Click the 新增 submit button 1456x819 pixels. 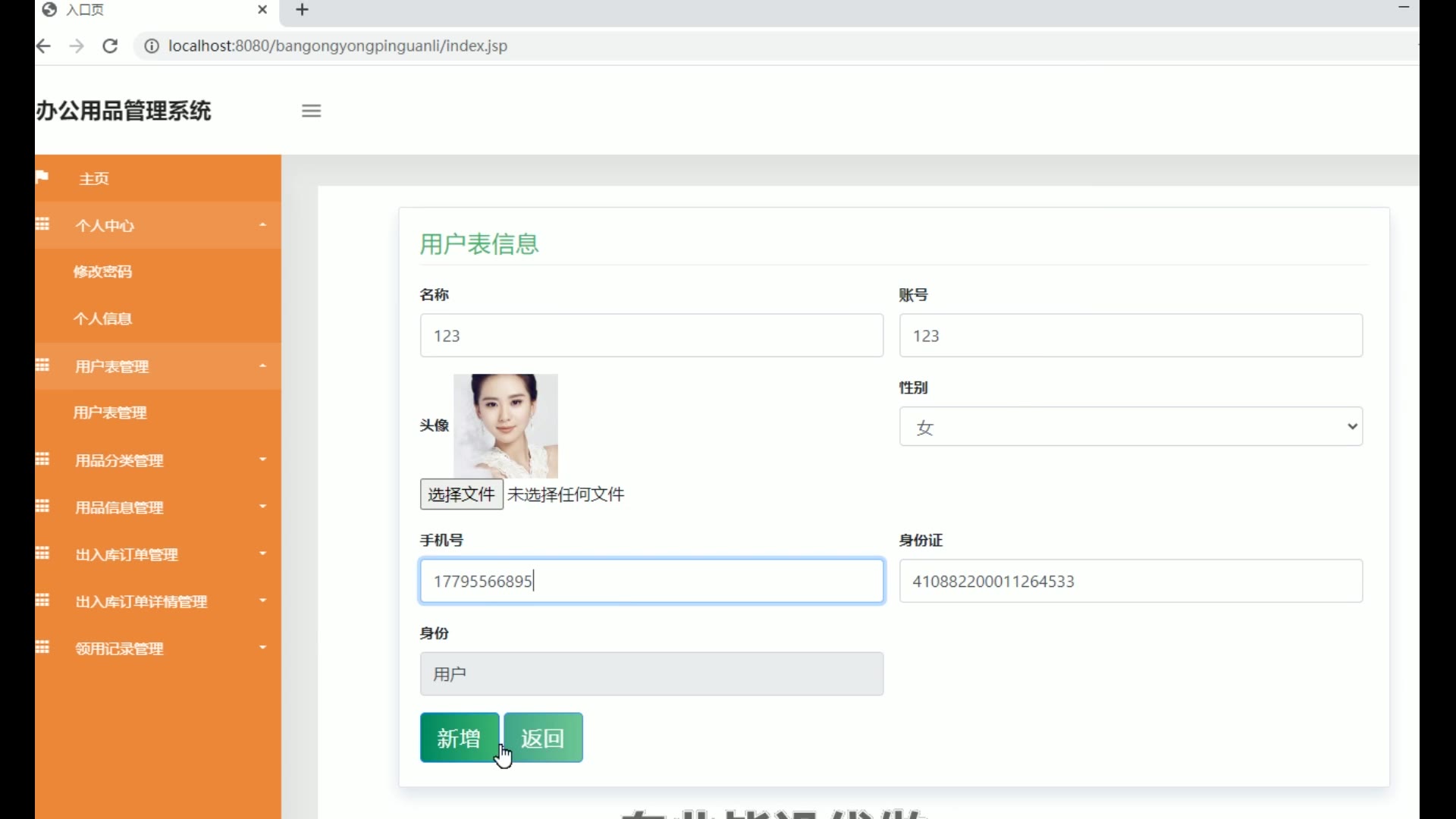459,737
